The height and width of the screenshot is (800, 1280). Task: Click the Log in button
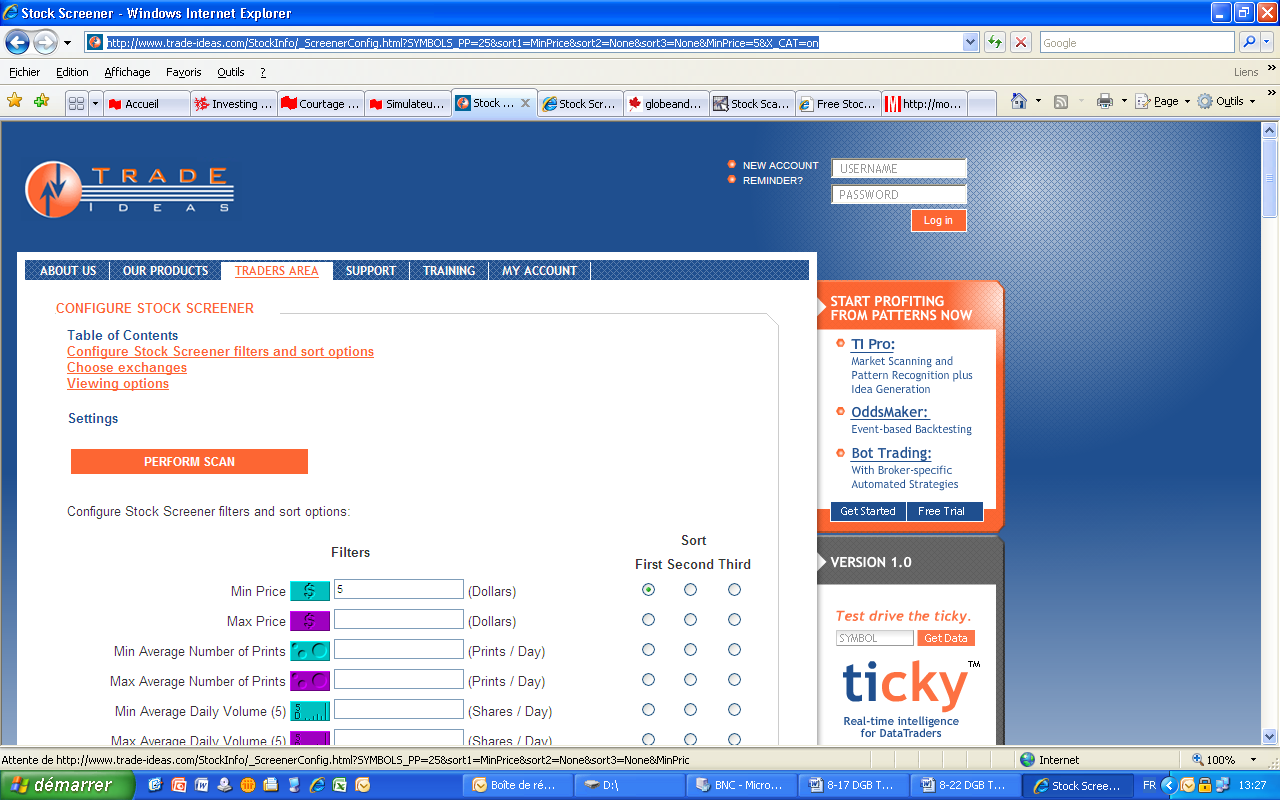(x=938, y=220)
